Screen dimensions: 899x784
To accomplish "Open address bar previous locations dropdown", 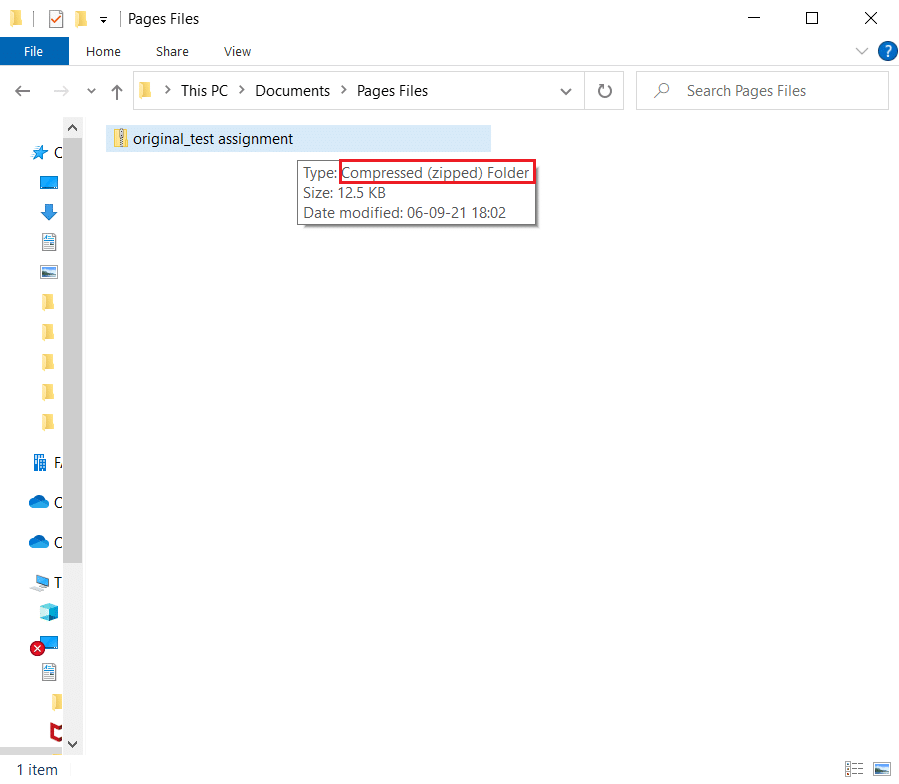I will (x=566, y=90).
